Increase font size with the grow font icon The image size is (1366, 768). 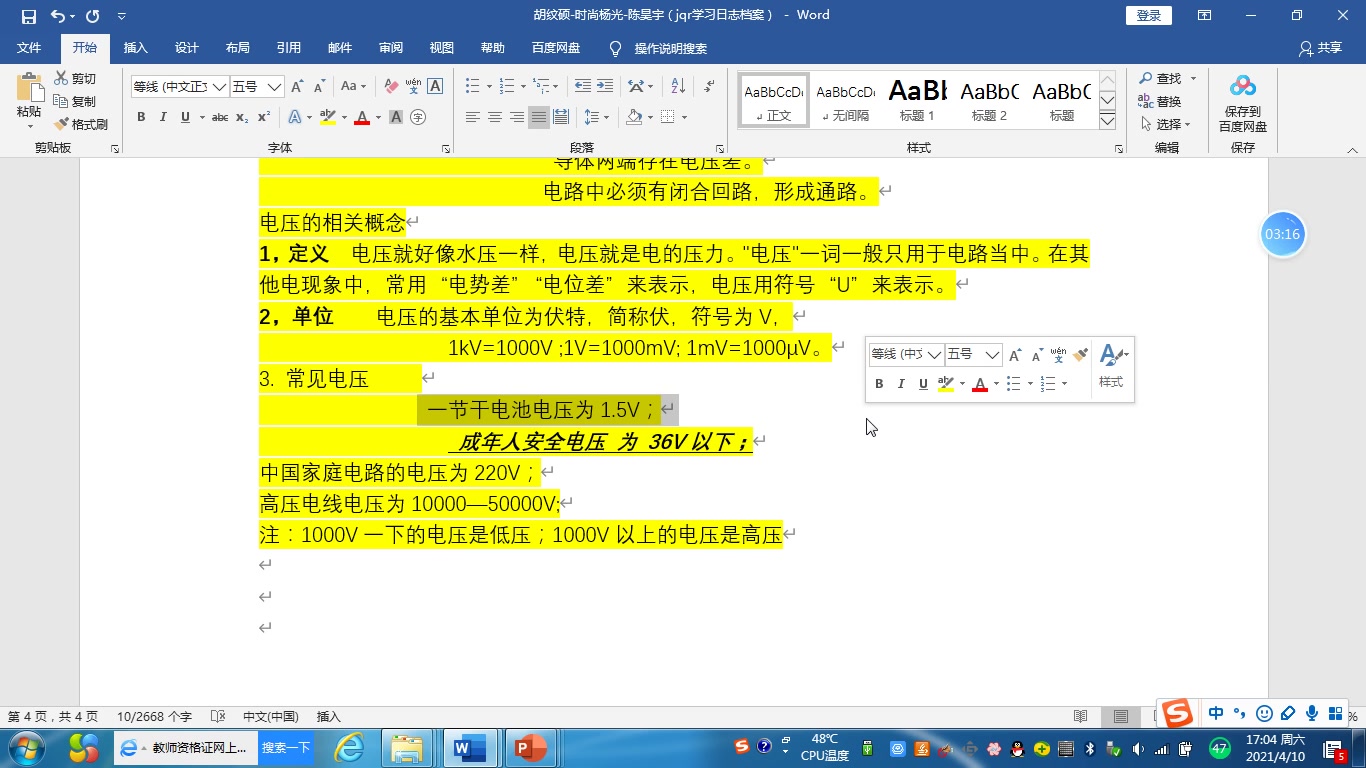pyautogui.click(x=297, y=87)
